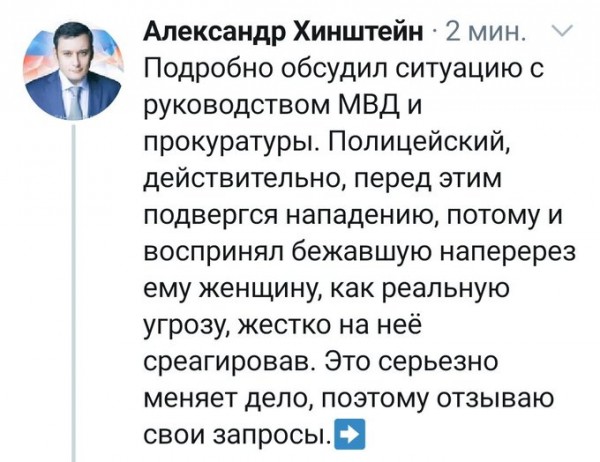The width and height of the screenshot is (600, 462).
Task: Open tweet via the line starting Подробно обсудил
Action: tap(344, 70)
